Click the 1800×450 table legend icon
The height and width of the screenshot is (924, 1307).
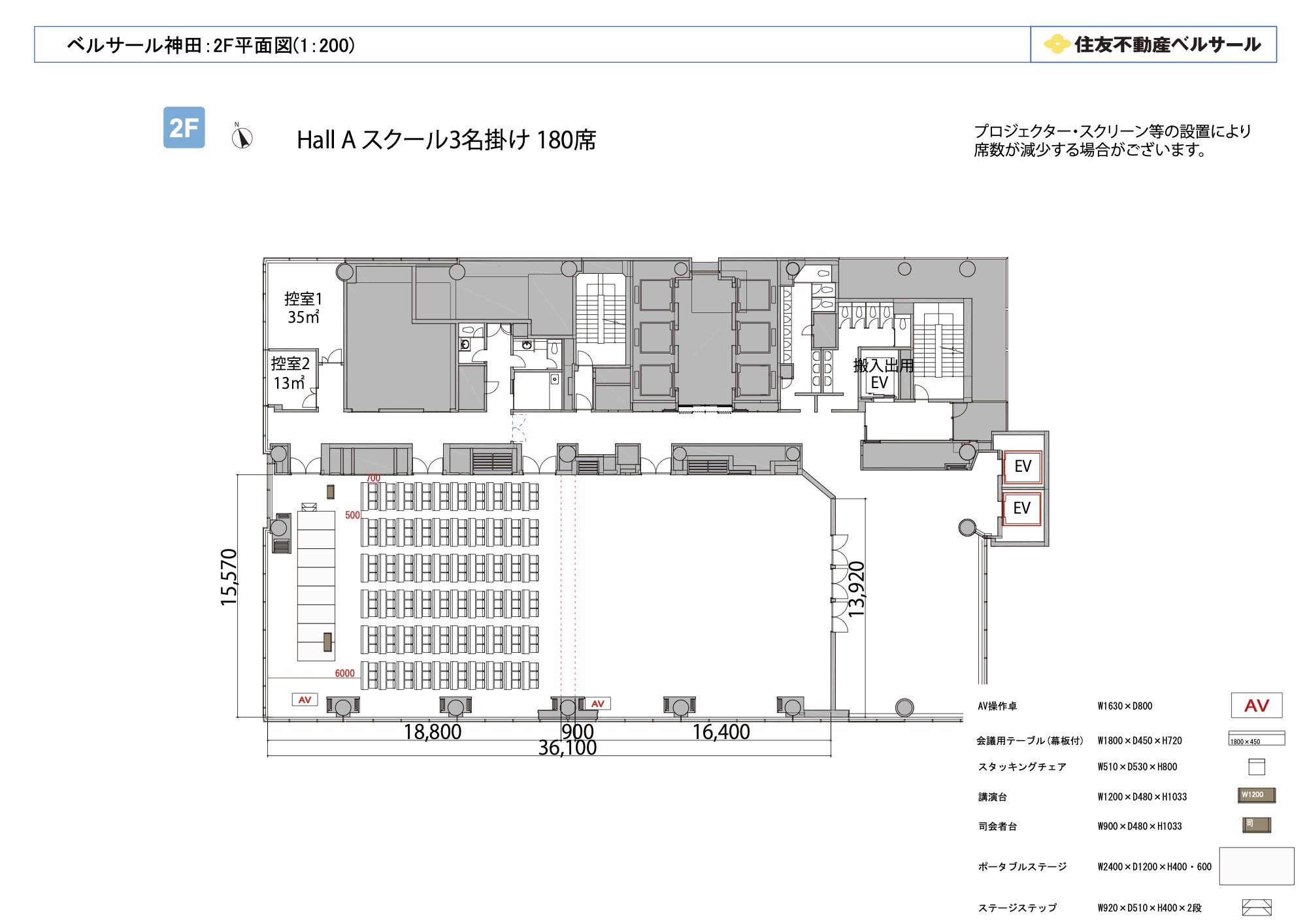point(1256,738)
